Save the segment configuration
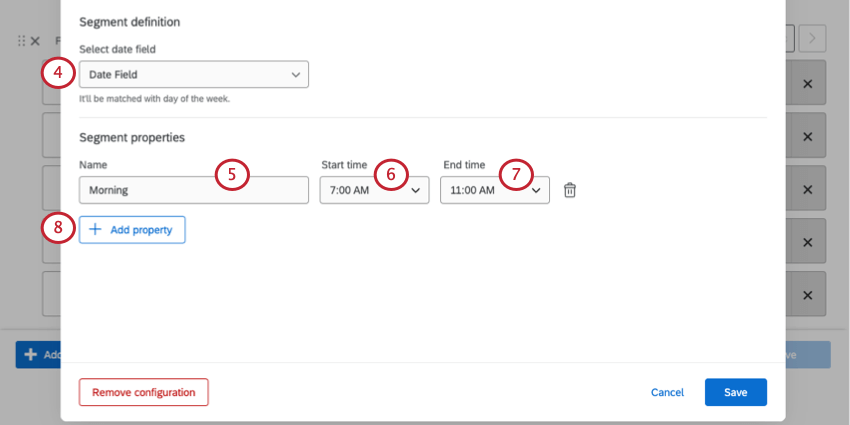Screen dimensions: 850x425 (736, 392)
